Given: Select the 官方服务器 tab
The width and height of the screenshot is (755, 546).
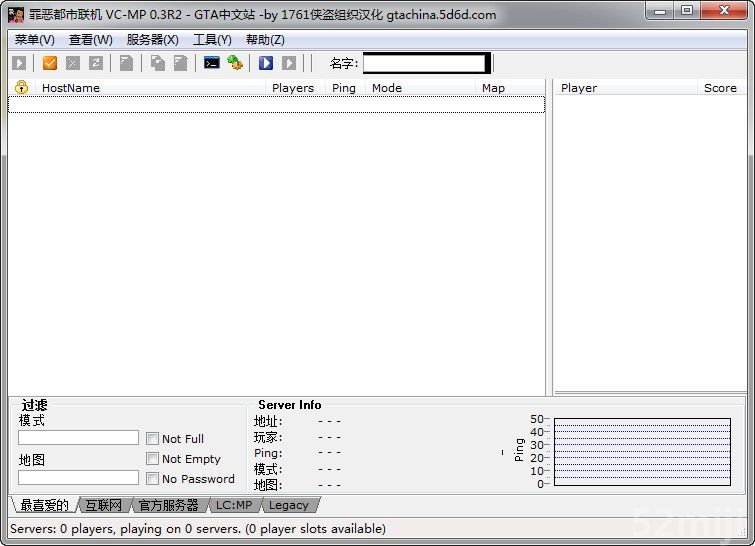Looking at the screenshot, I should (168, 505).
